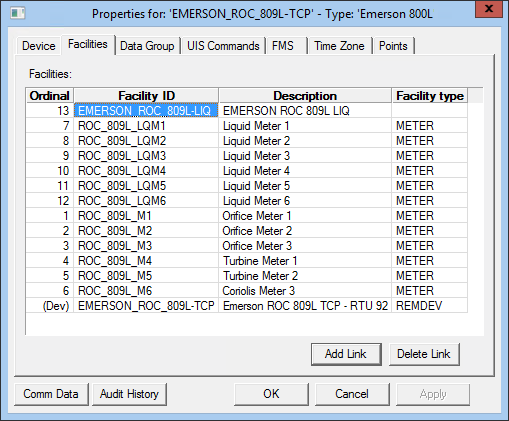Click the 'Orifice Meter 3' description
The height and width of the screenshot is (421, 509).
click(x=305, y=246)
